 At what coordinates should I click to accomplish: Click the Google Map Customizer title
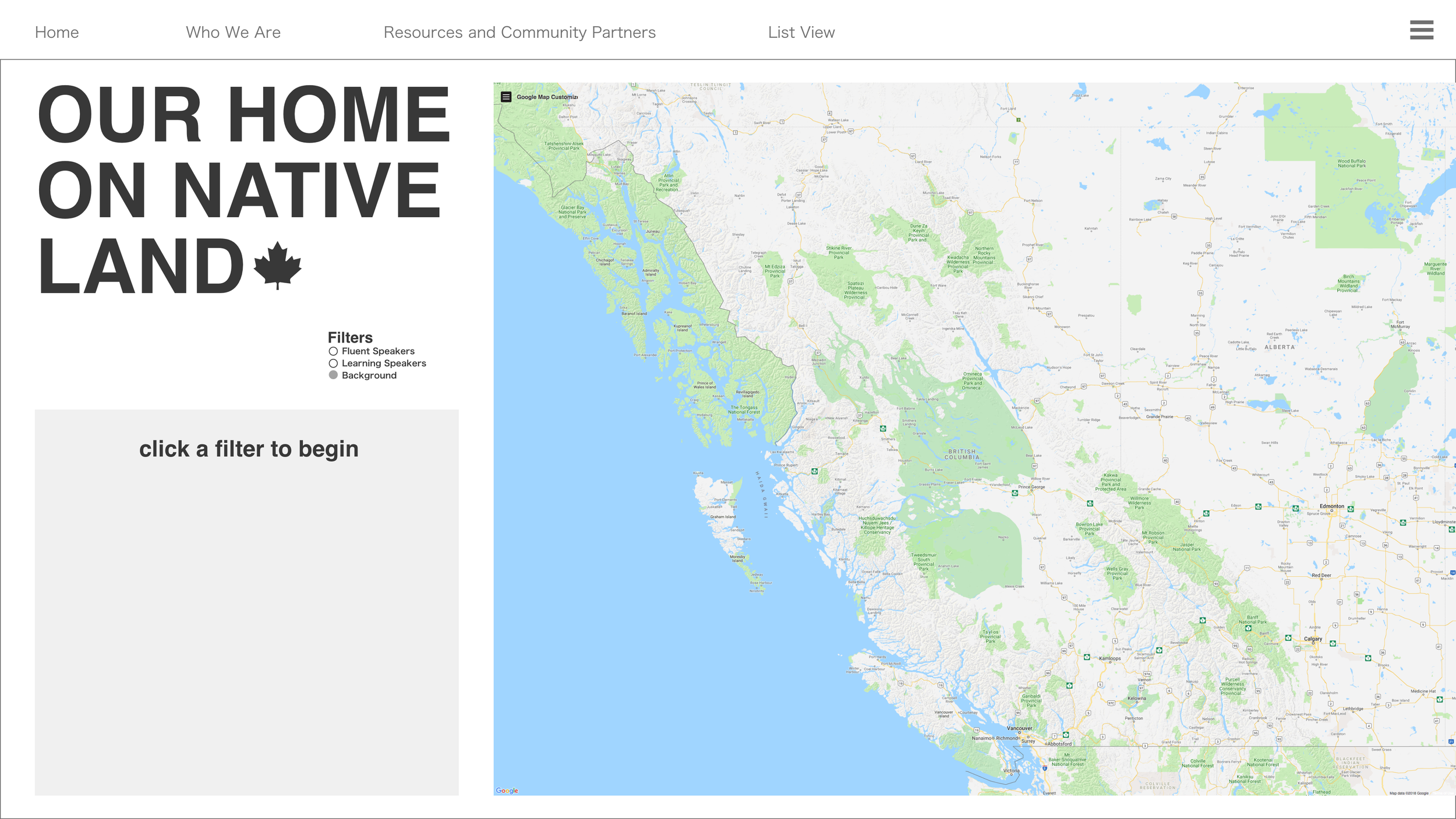click(x=547, y=97)
